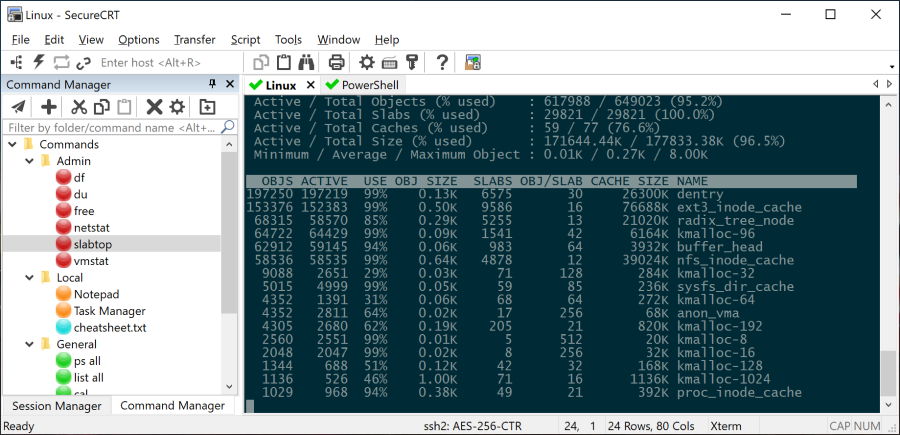Screen dimensions: 900x435
Task: Add a new command with the plus icon
Action: tap(48, 107)
